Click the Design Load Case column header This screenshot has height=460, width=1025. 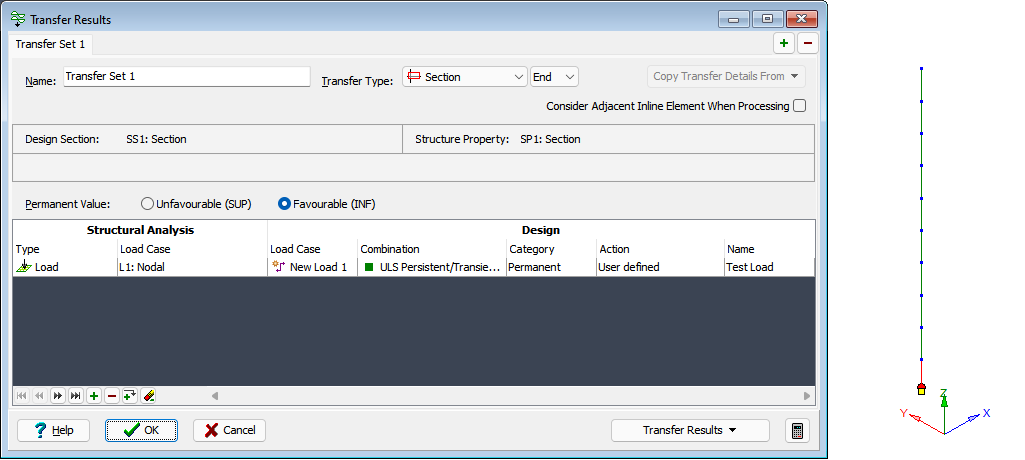tap(312, 249)
